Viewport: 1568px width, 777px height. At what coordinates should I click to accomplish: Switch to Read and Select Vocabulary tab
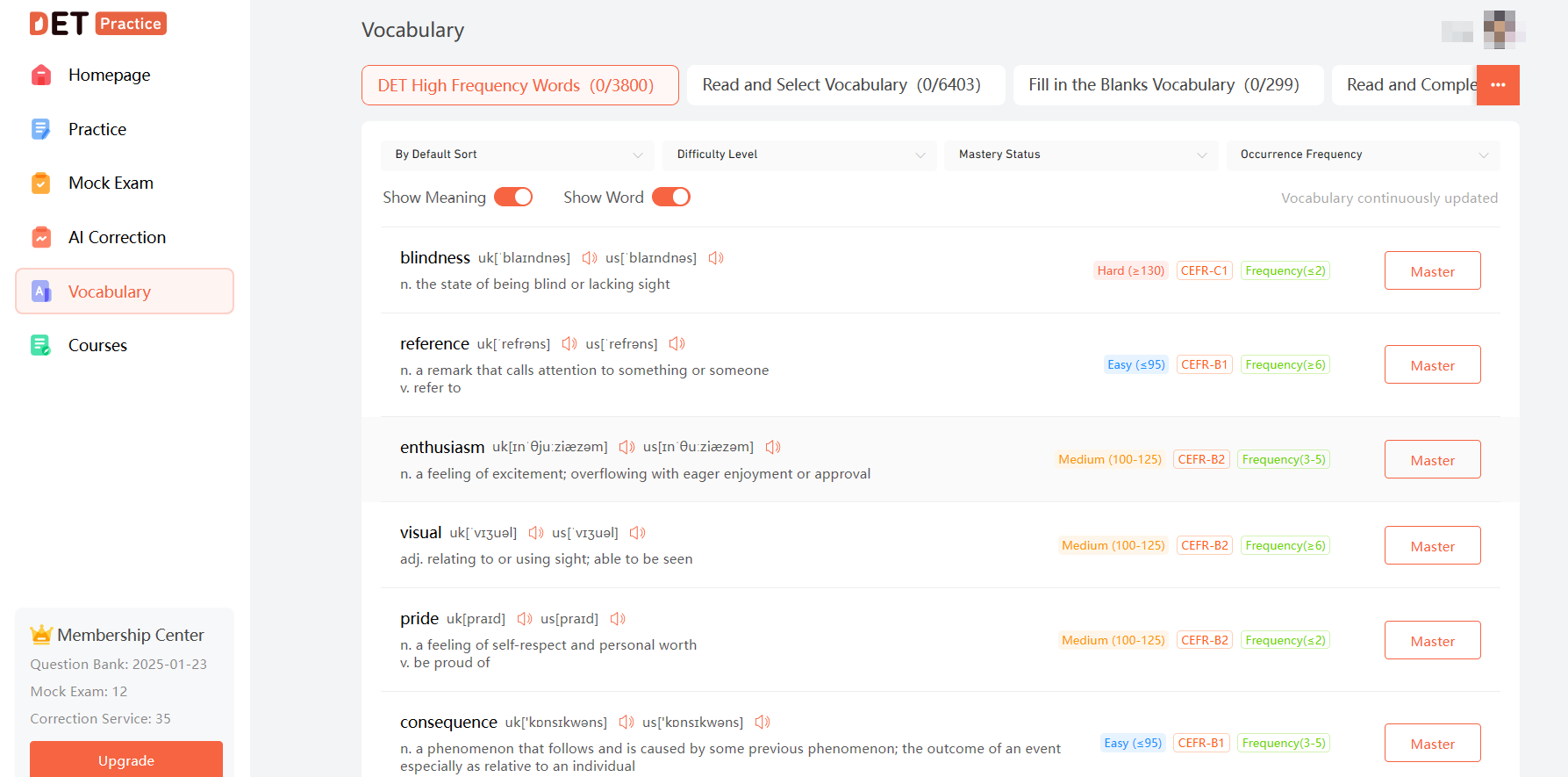click(x=845, y=85)
